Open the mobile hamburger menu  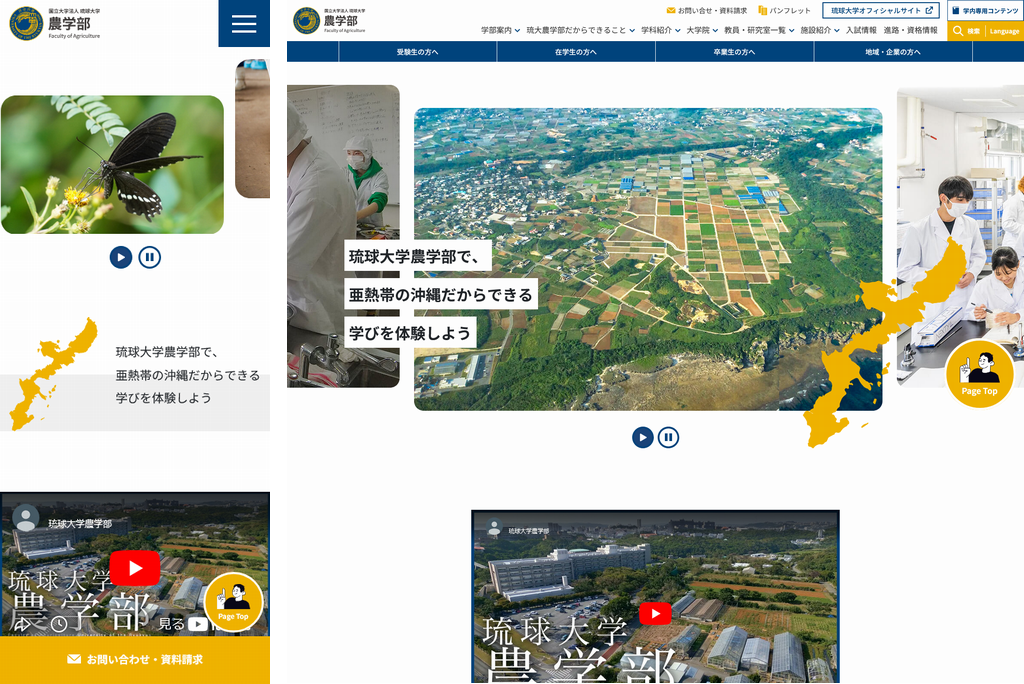click(x=244, y=24)
